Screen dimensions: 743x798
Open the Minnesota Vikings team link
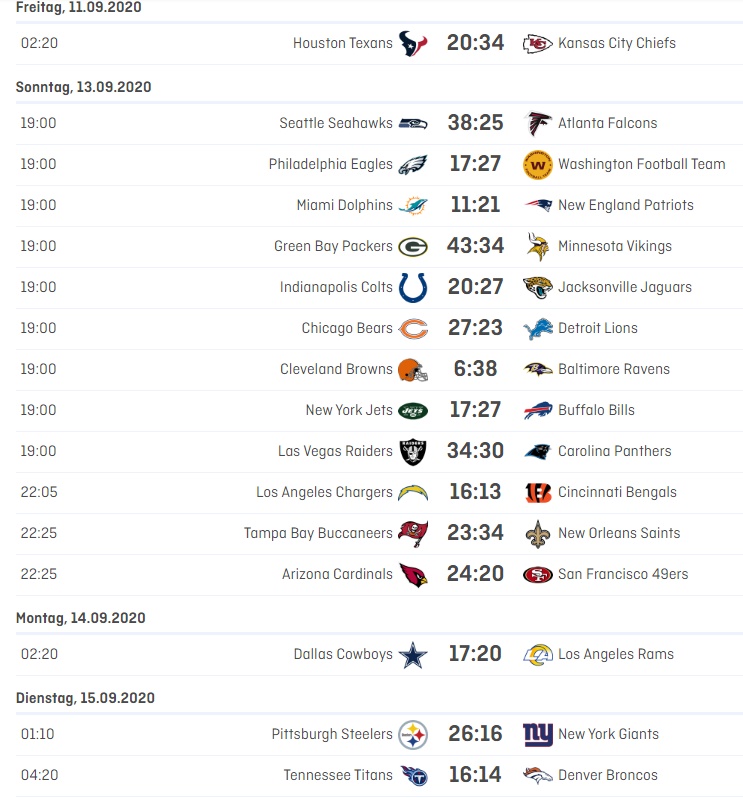pos(614,246)
